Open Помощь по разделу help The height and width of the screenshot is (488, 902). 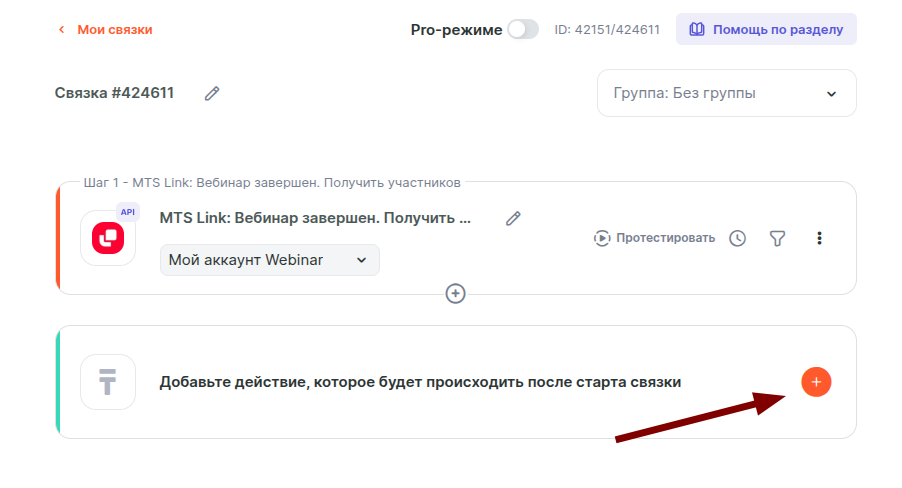tap(766, 30)
